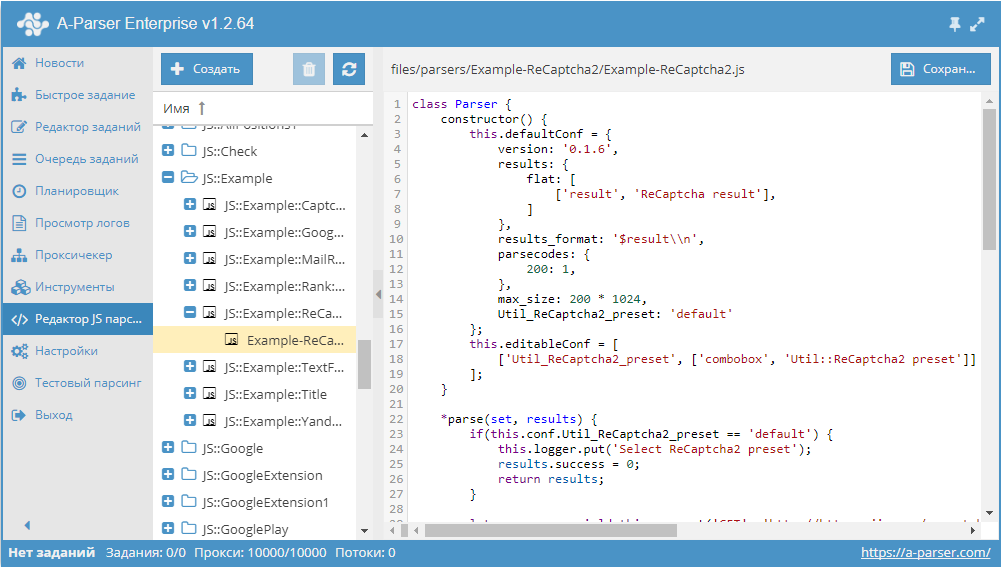
Task: Expand the JS::Example::Title node
Action: (190, 394)
